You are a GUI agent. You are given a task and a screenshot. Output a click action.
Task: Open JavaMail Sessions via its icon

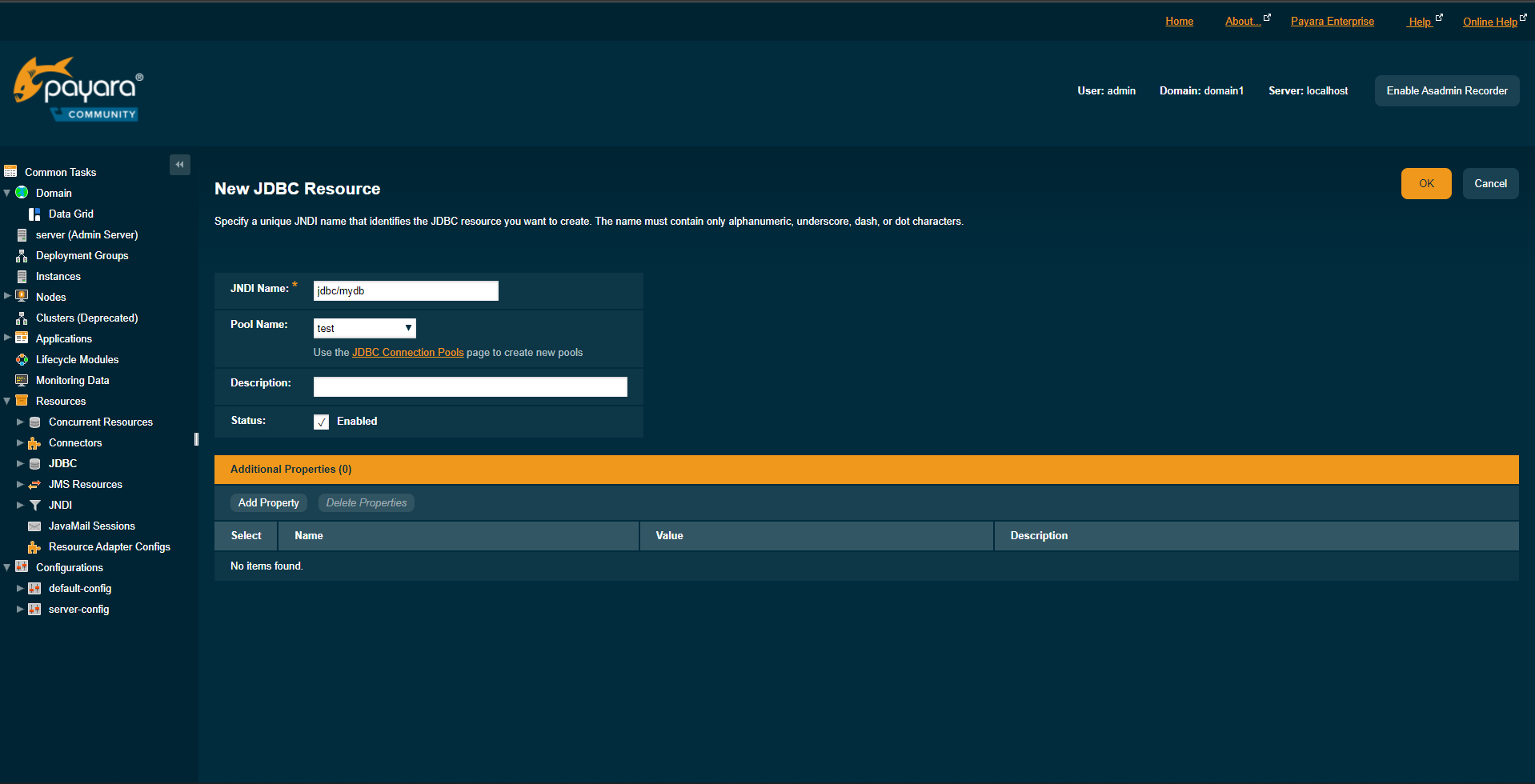tap(35, 526)
